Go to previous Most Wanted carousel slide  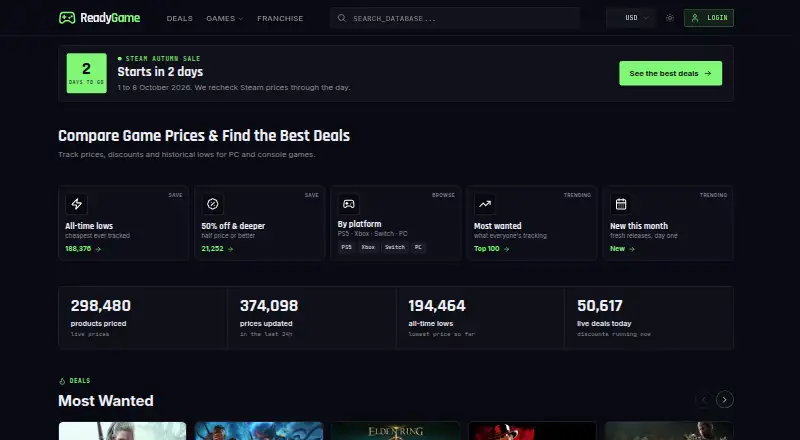pos(704,400)
